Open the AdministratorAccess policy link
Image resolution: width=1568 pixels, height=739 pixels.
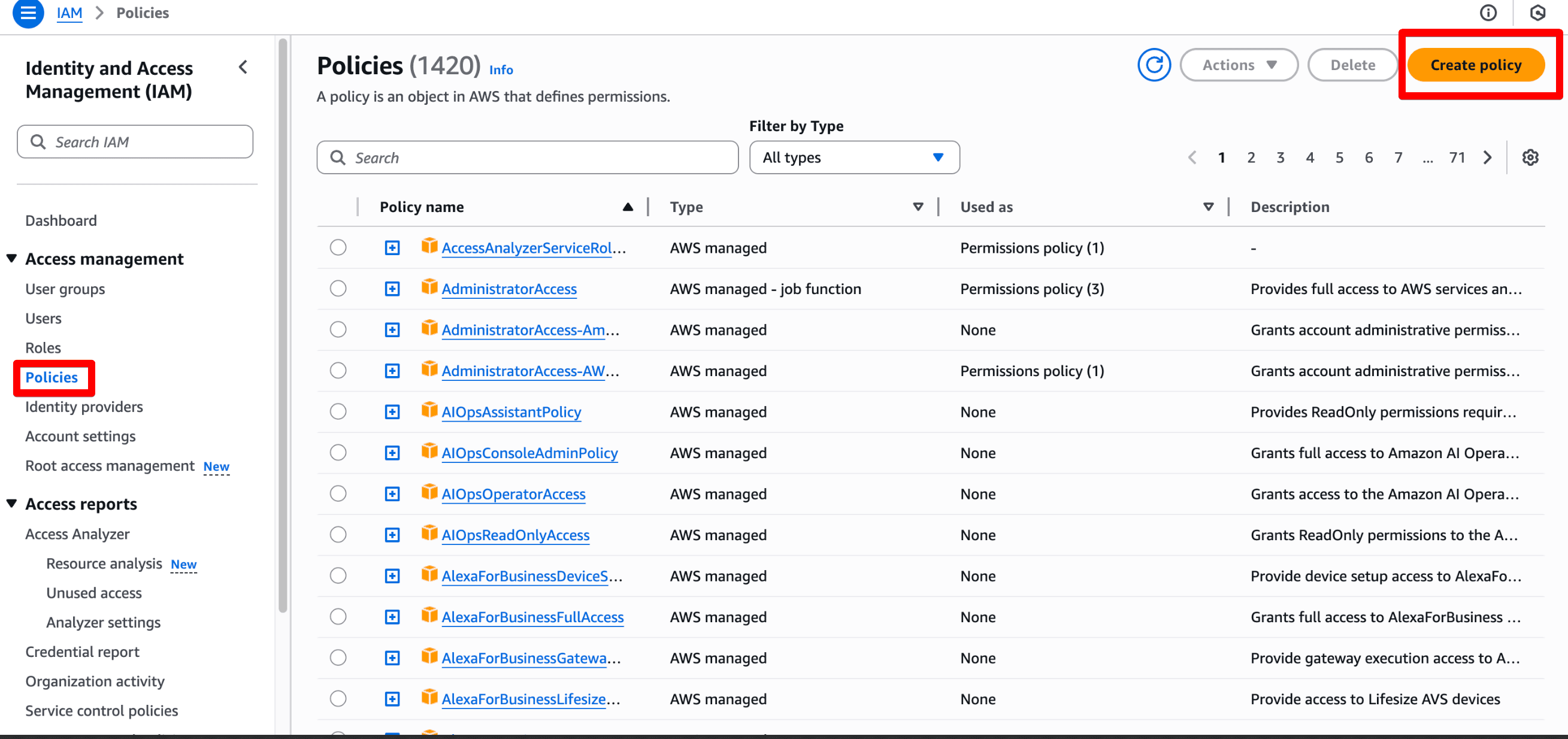509,289
